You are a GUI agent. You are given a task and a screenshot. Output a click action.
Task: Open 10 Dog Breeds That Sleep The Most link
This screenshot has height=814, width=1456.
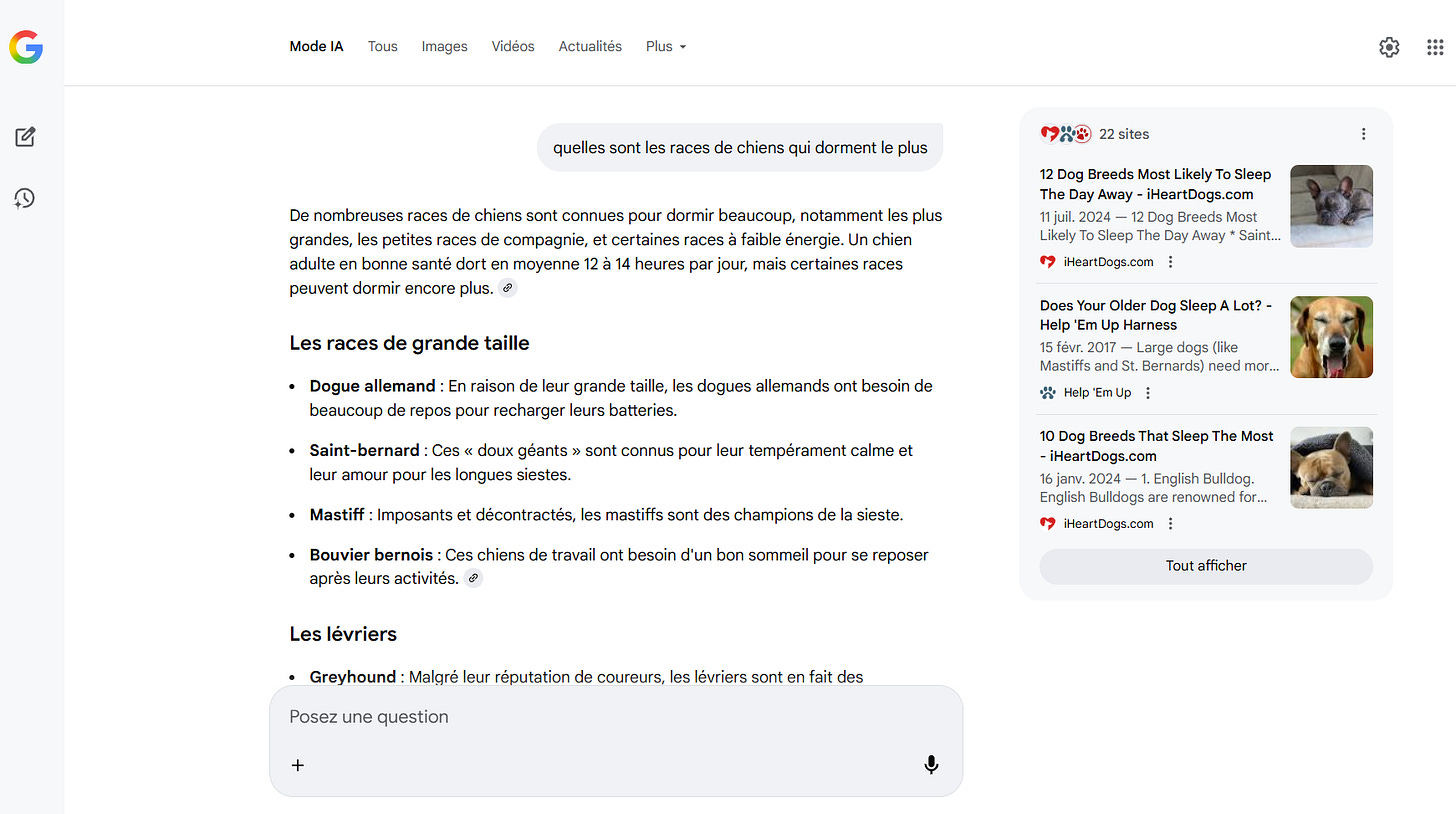pos(1157,446)
